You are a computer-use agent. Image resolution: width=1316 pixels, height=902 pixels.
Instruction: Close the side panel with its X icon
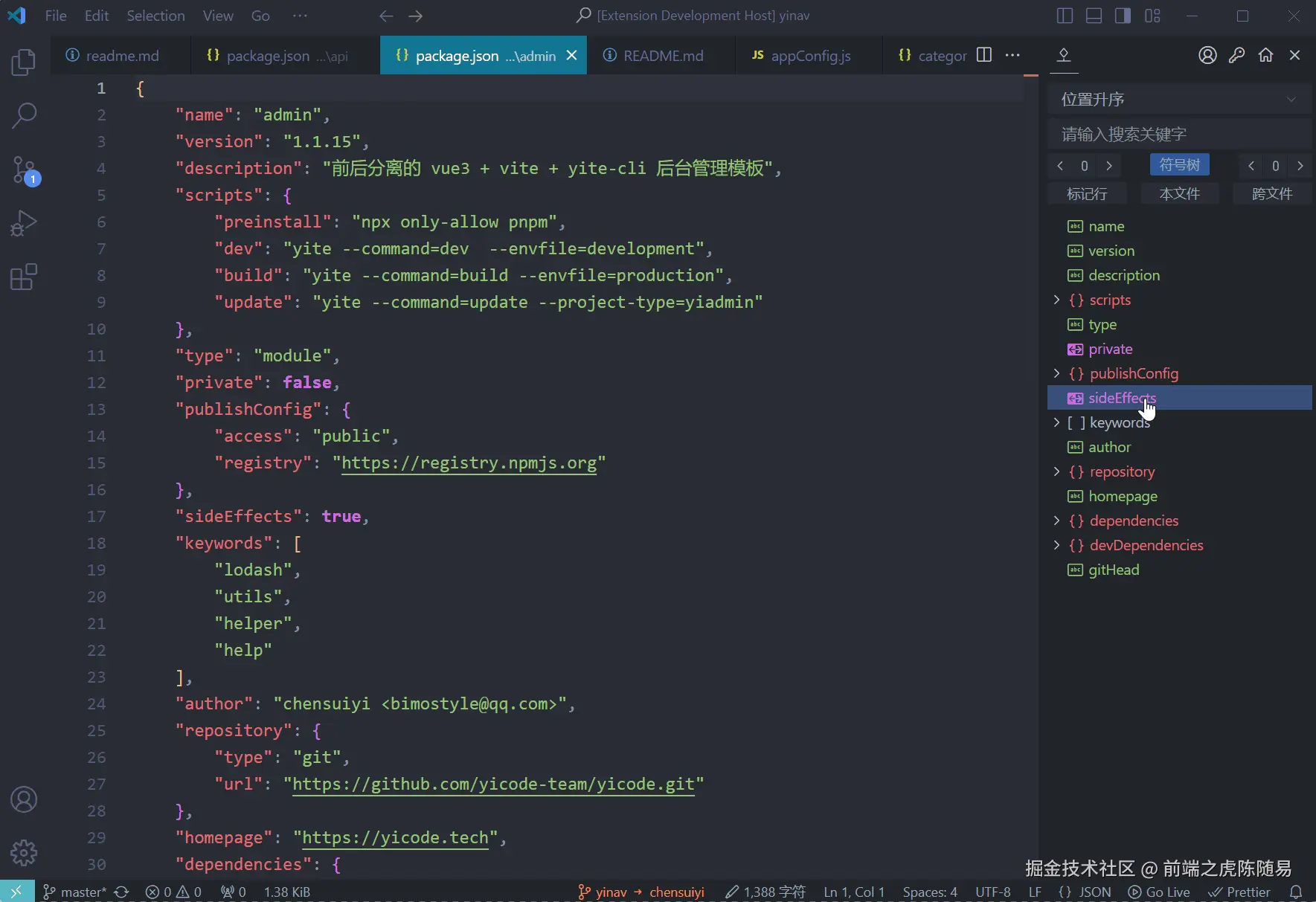(x=1294, y=55)
